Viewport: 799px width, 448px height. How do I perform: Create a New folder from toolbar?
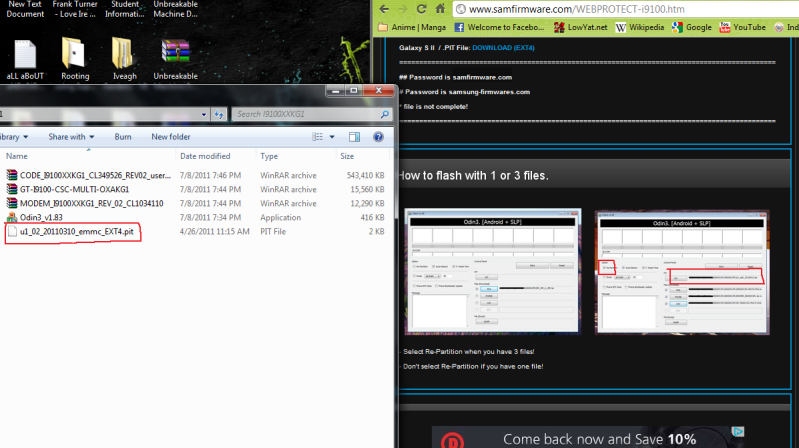171,137
